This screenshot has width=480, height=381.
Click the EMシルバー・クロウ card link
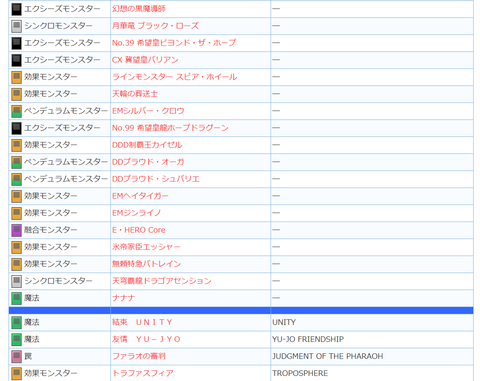148,111
